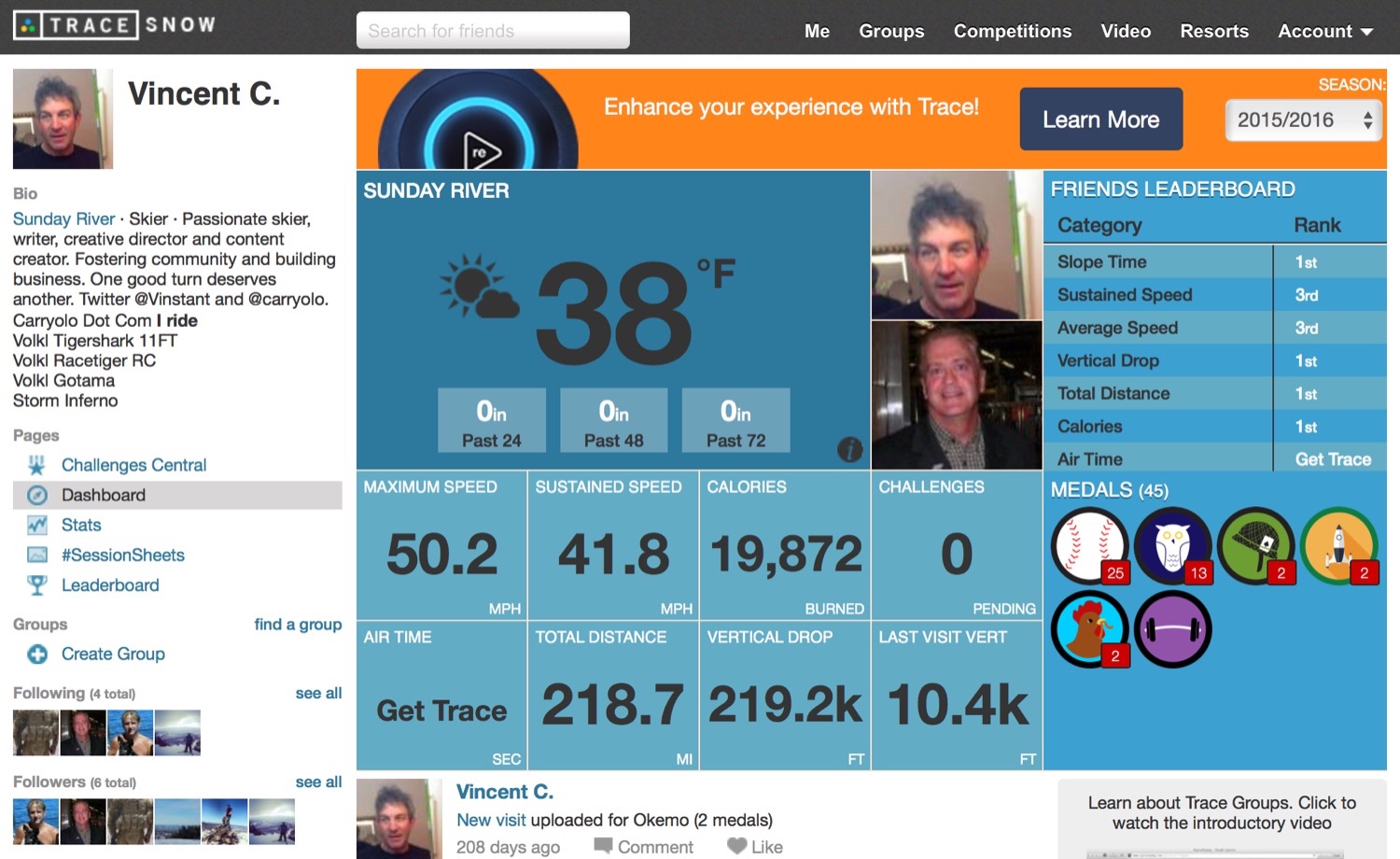Click the Trace Snow logo
Image resolution: width=1400 pixels, height=859 pixels.
click(x=115, y=25)
